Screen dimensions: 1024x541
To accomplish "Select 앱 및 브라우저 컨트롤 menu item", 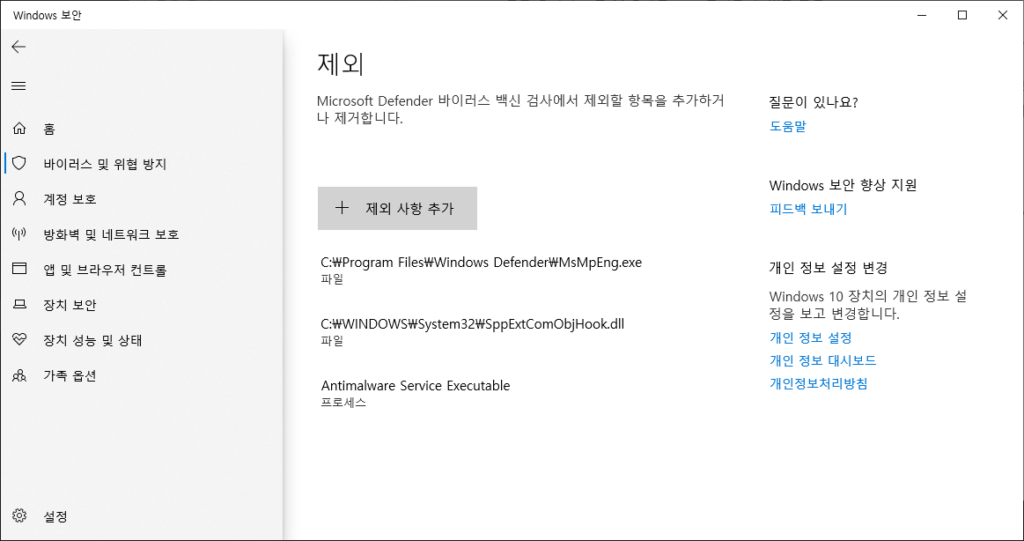I will click(x=105, y=270).
